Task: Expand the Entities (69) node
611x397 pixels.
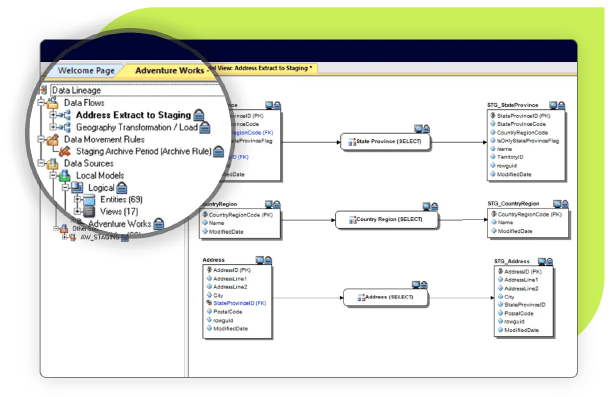Action: point(78,199)
